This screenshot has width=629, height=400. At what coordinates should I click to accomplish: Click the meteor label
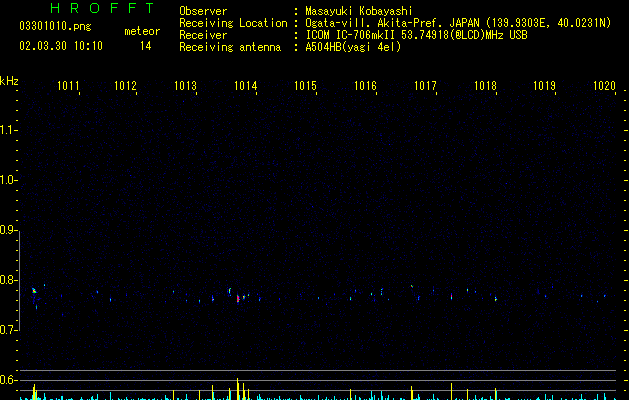[x=142, y=31]
